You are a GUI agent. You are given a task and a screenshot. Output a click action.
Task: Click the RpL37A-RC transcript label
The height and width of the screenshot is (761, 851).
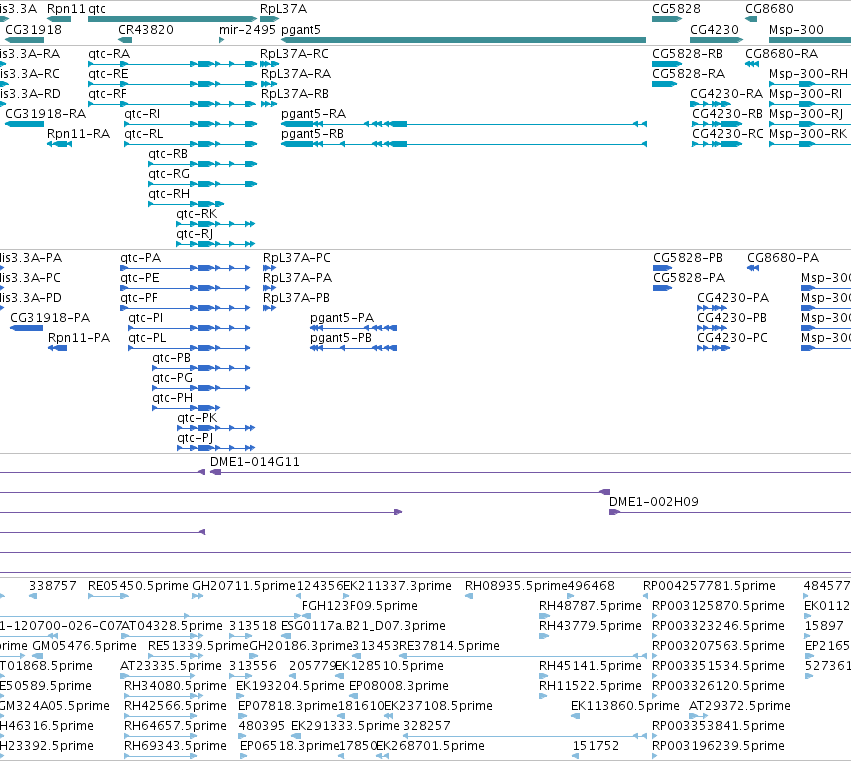pyautogui.click(x=294, y=54)
